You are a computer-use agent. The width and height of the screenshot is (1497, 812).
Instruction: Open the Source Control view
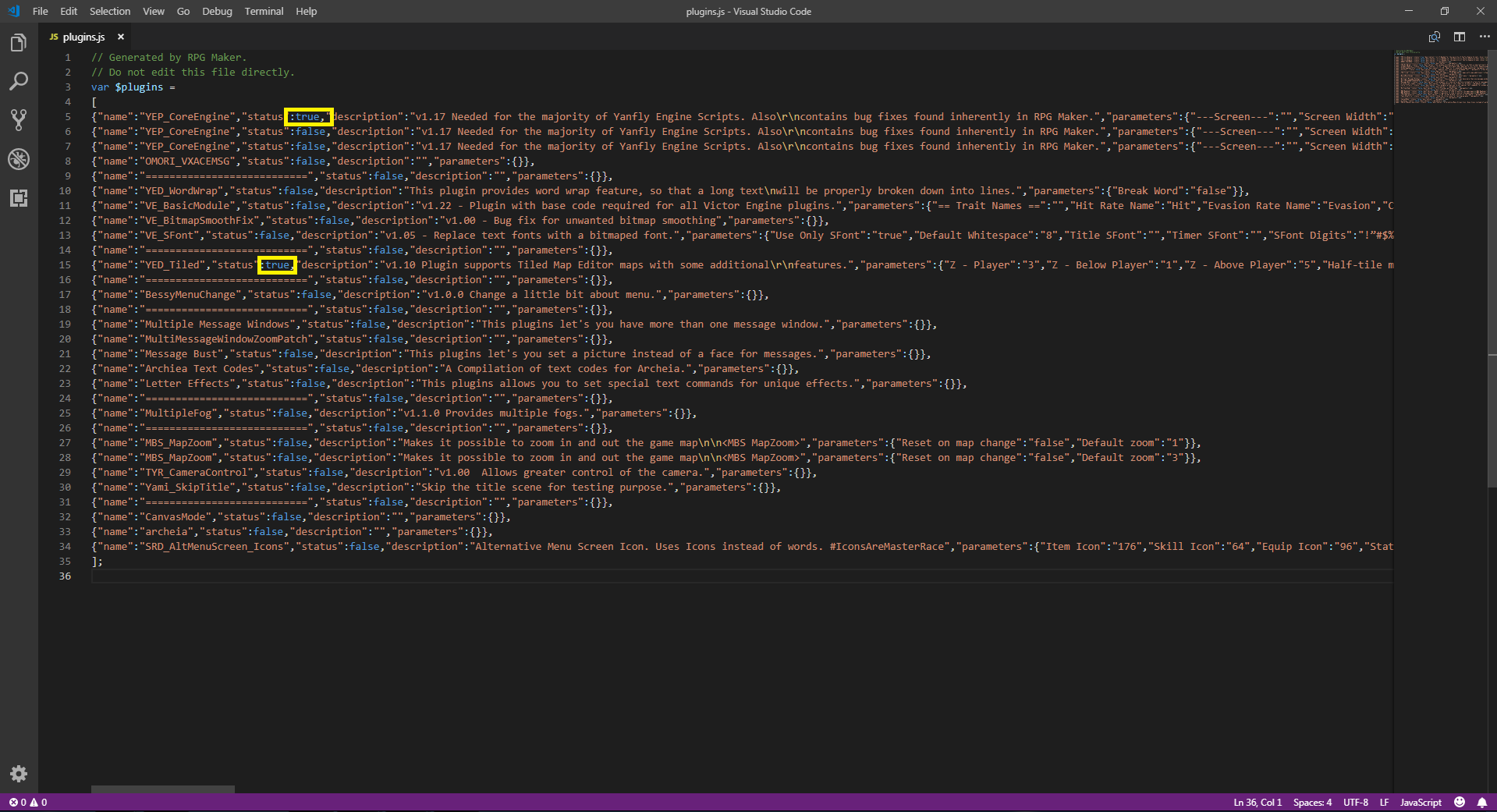tap(19, 120)
